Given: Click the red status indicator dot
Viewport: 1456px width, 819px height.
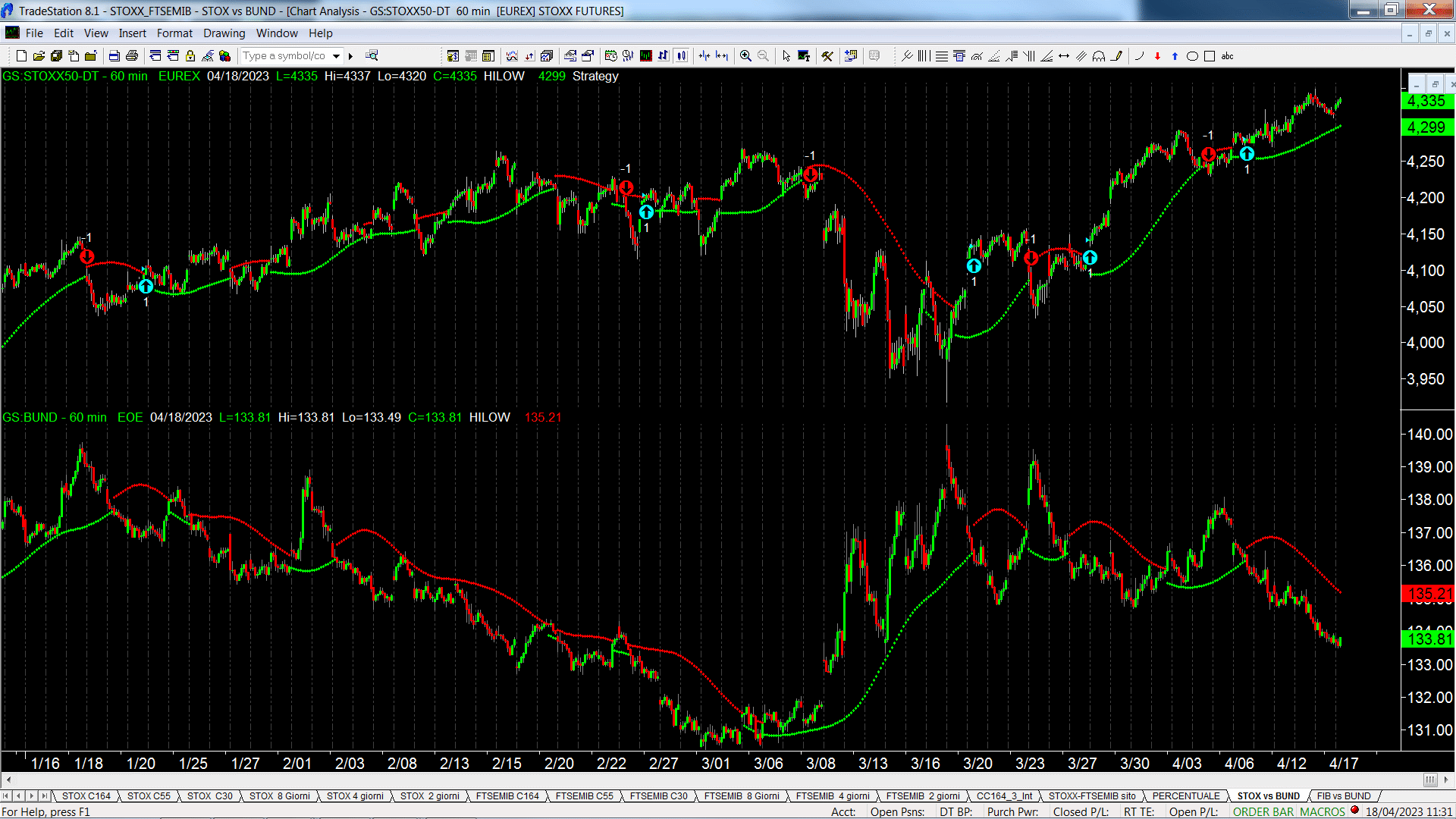Looking at the screenshot, I should (x=1354, y=811).
